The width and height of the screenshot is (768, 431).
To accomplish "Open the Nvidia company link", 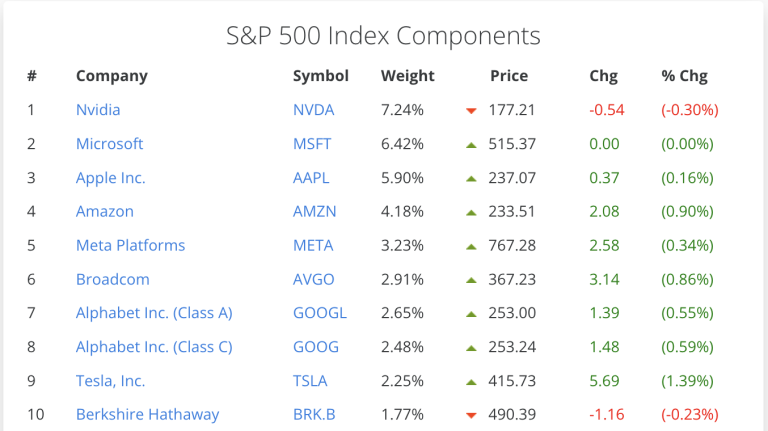I will click(98, 110).
